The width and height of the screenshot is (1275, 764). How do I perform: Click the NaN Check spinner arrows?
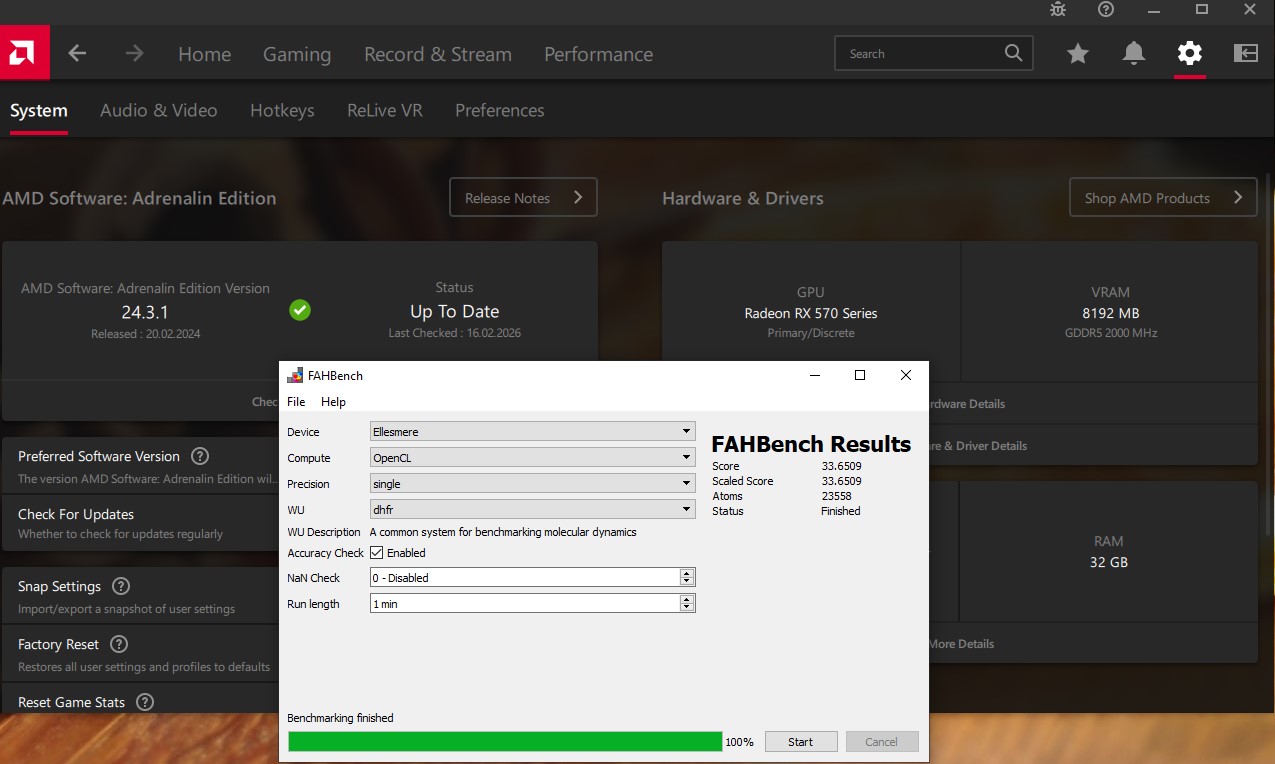pyautogui.click(x=687, y=577)
